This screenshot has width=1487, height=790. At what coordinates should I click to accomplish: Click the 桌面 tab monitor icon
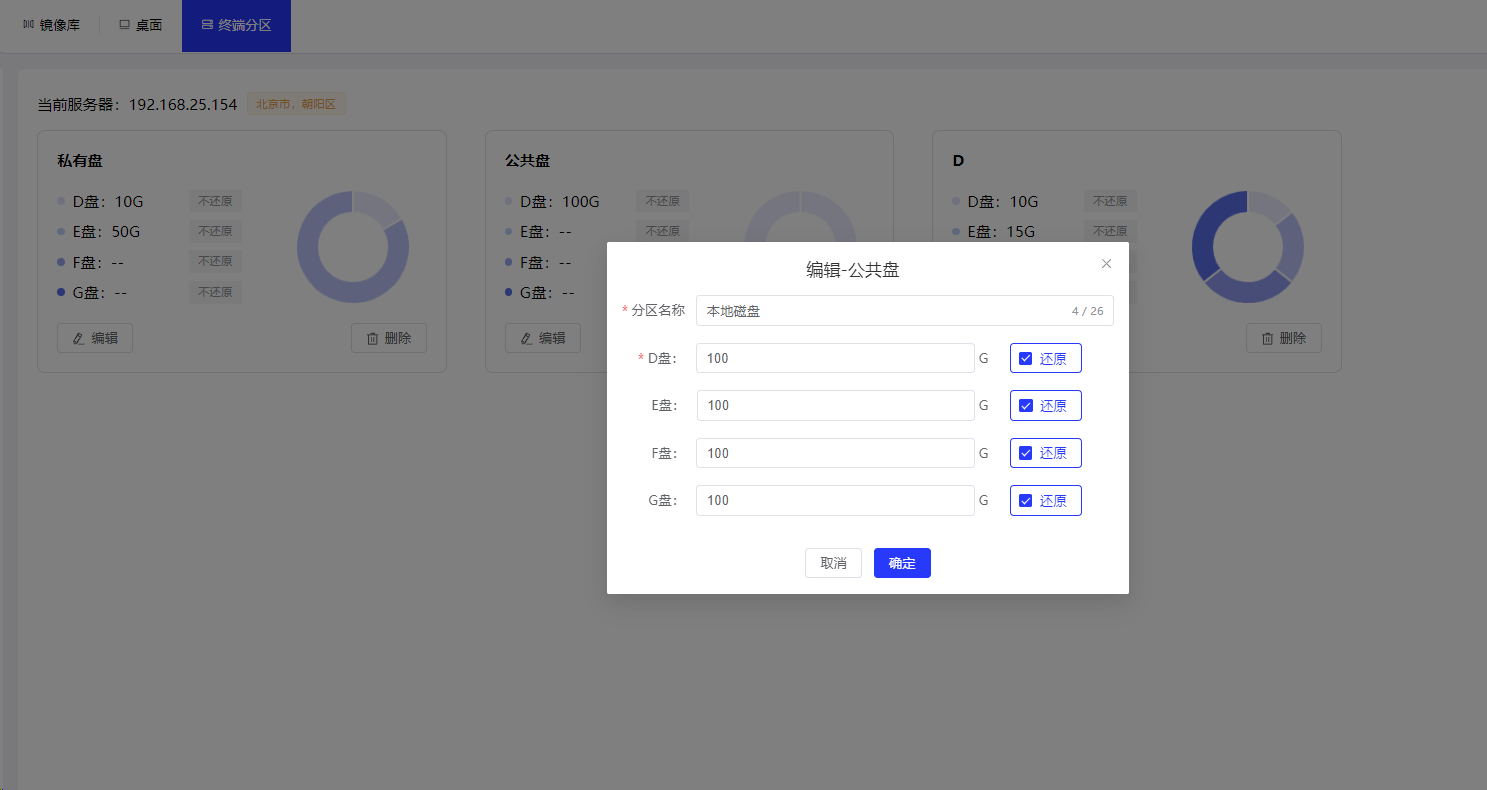coord(125,25)
